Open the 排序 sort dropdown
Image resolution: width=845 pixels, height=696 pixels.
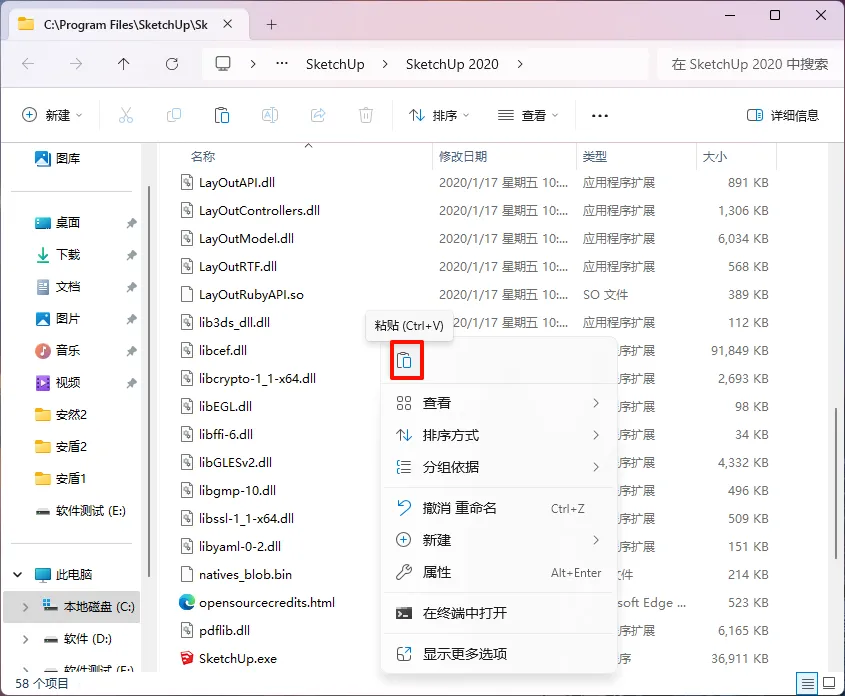(x=439, y=115)
